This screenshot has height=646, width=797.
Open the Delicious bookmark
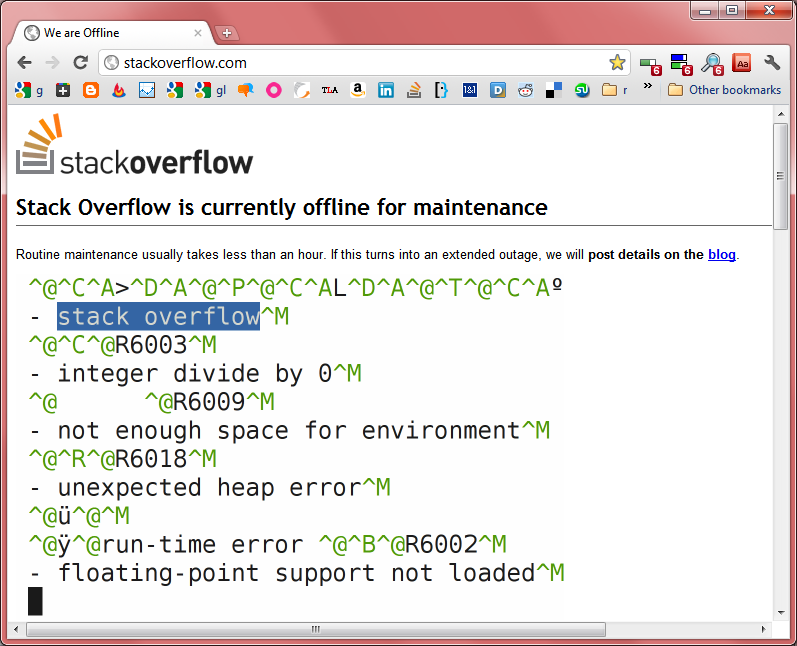[x=553, y=90]
